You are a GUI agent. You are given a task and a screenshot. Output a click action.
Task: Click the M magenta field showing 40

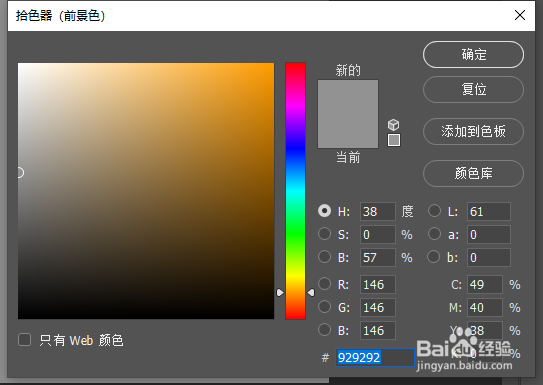485,307
